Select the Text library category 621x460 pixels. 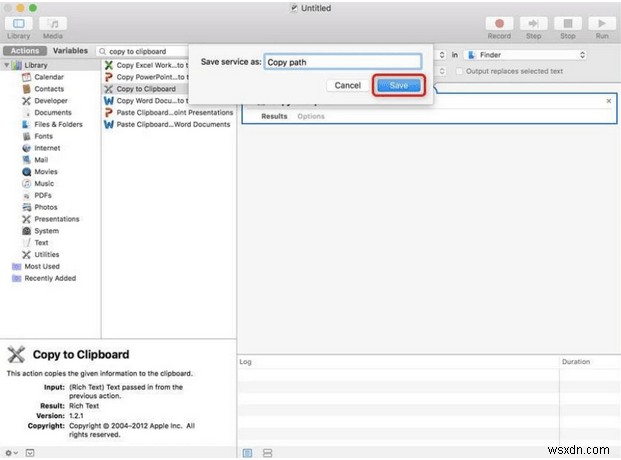click(x=41, y=242)
